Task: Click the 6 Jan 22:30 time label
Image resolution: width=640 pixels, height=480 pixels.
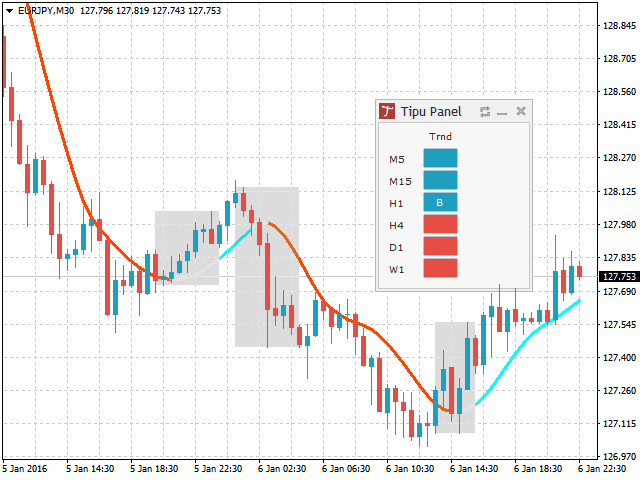Action: (609, 467)
